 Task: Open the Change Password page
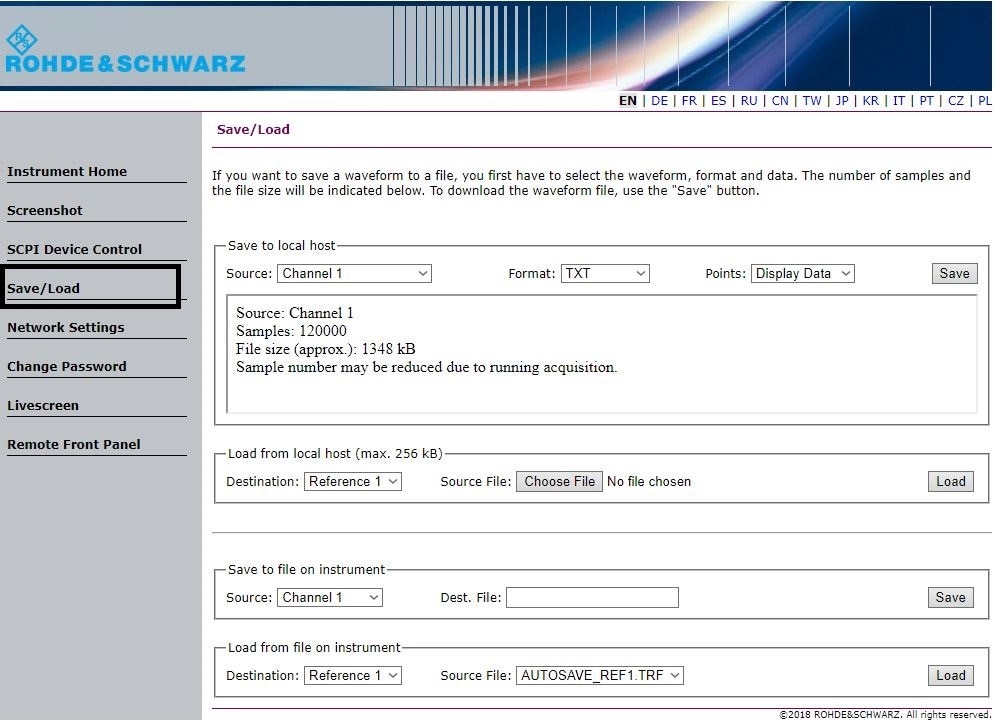[67, 367]
